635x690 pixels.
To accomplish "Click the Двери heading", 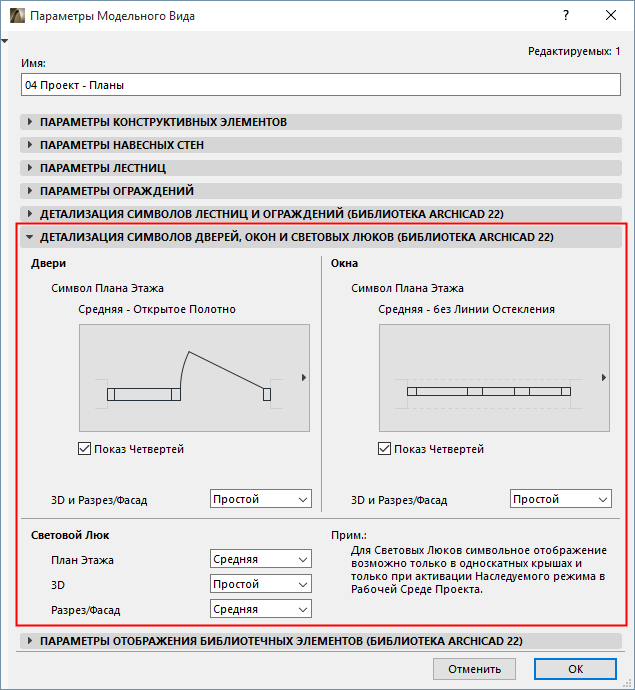I will point(48,263).
